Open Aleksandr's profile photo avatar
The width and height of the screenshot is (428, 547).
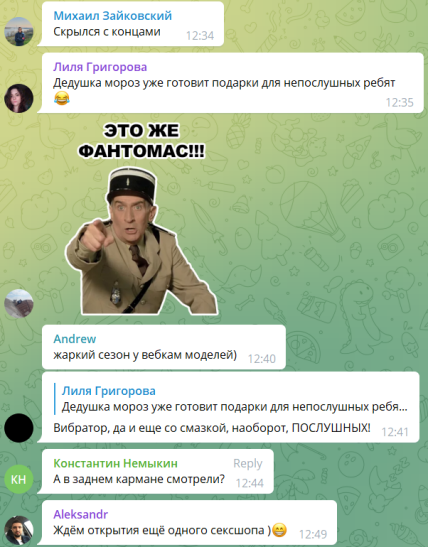[19, 530]
